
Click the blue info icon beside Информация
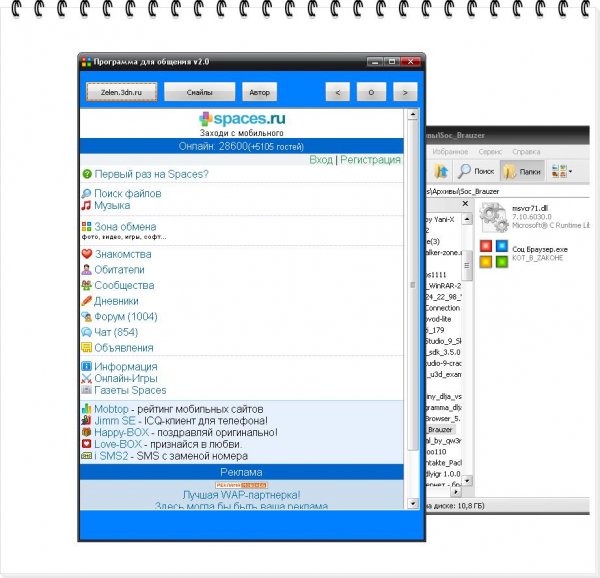point(86,366)
